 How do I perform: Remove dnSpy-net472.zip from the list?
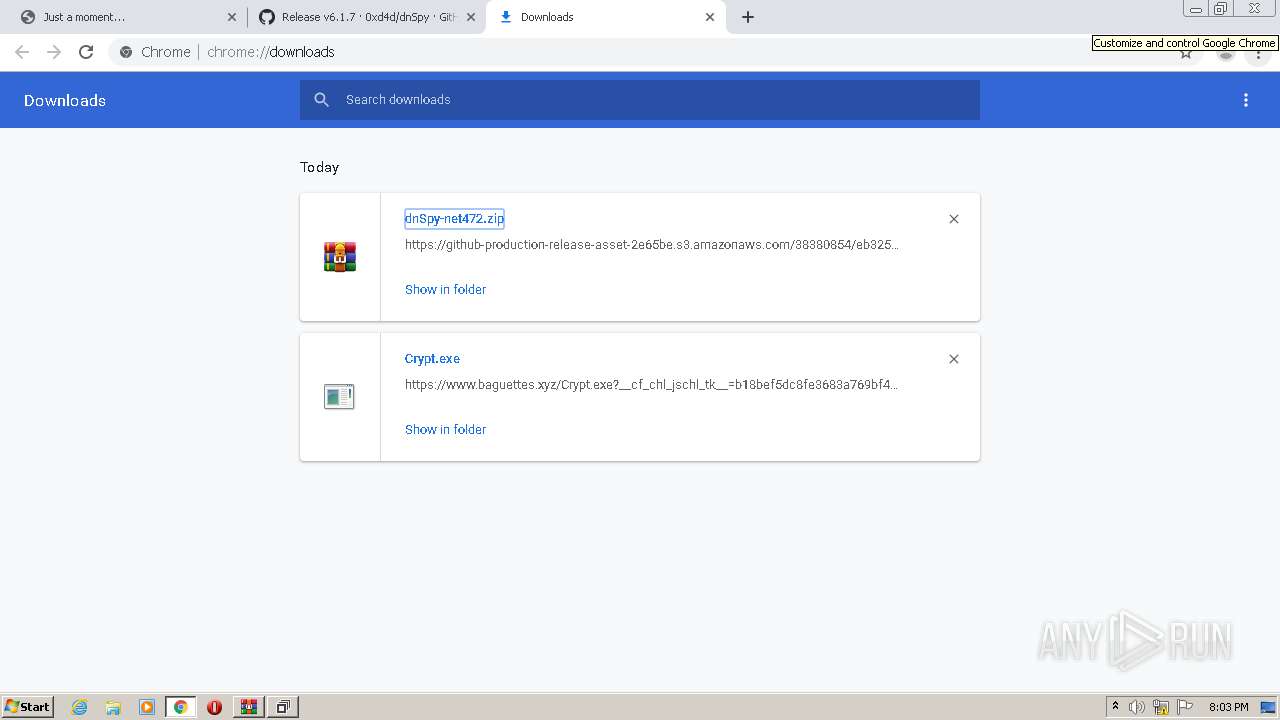(x=954, y=219)
